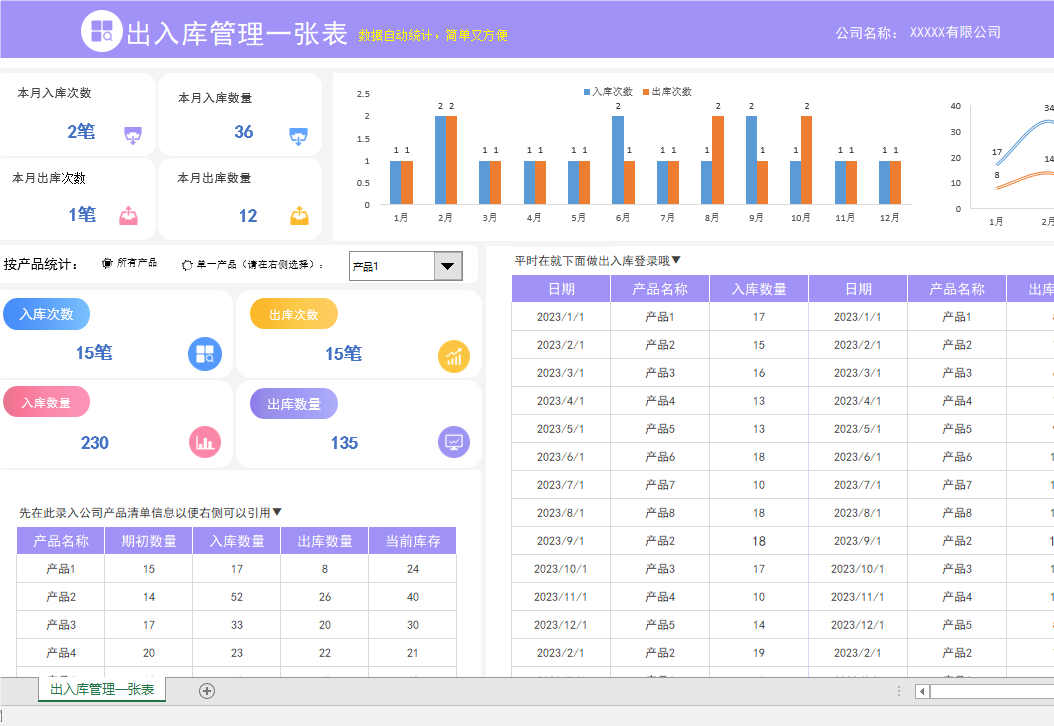Click the 平时在就下面做出入库登录哦 note

pos(598,260)
